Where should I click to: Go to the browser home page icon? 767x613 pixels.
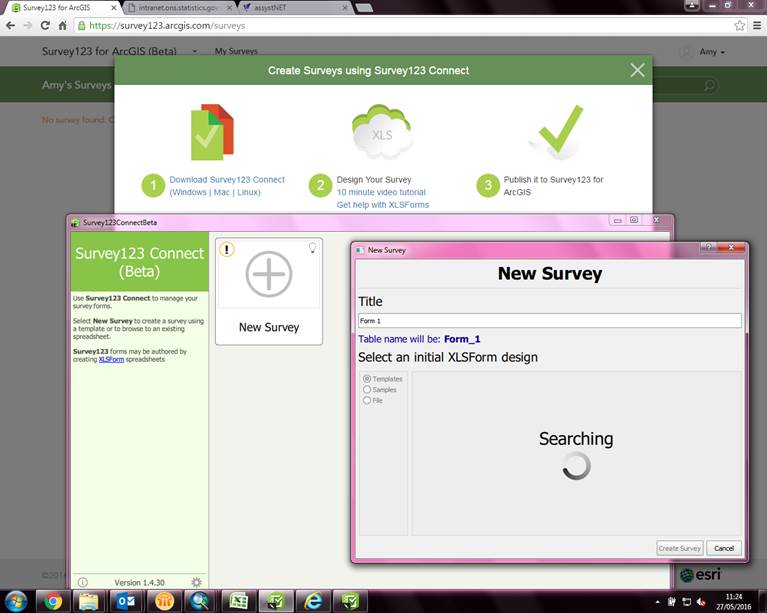coord(63,25)
